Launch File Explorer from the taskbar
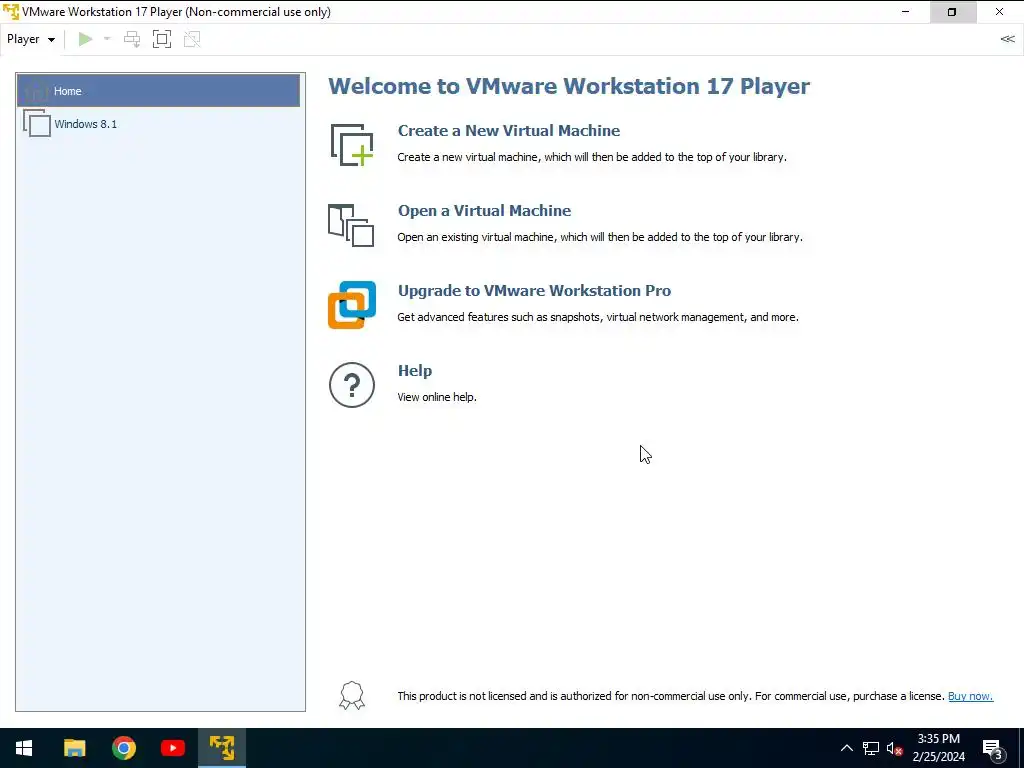This screenshot has height=768, width=1024. pos(74,748)
